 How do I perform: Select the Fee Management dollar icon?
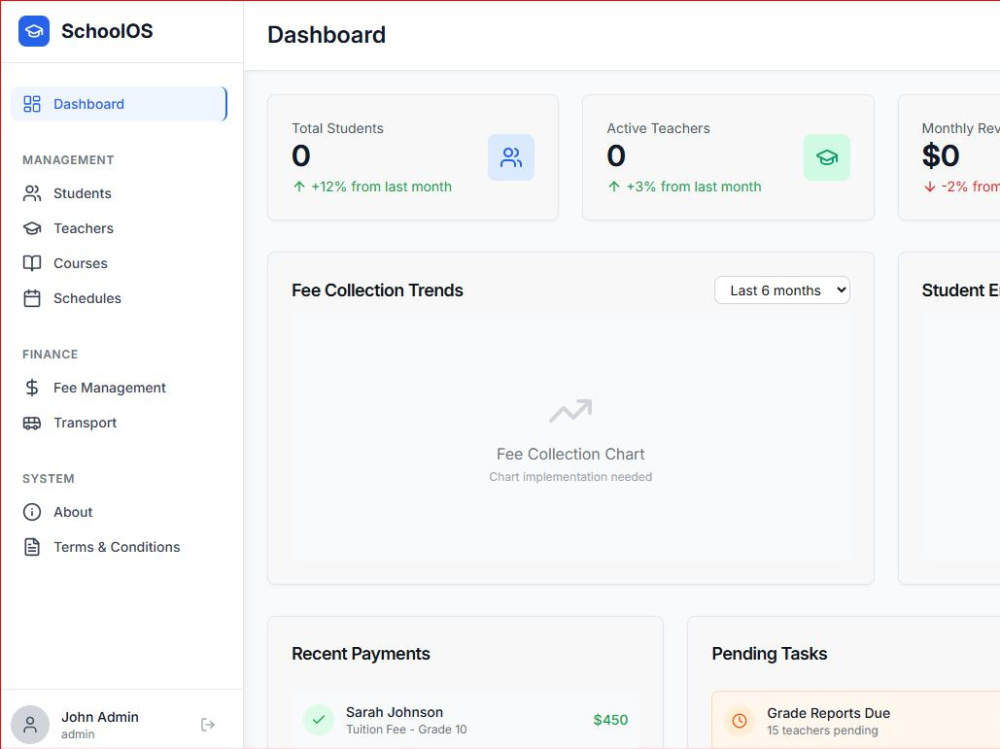click(x=31, y=387)
